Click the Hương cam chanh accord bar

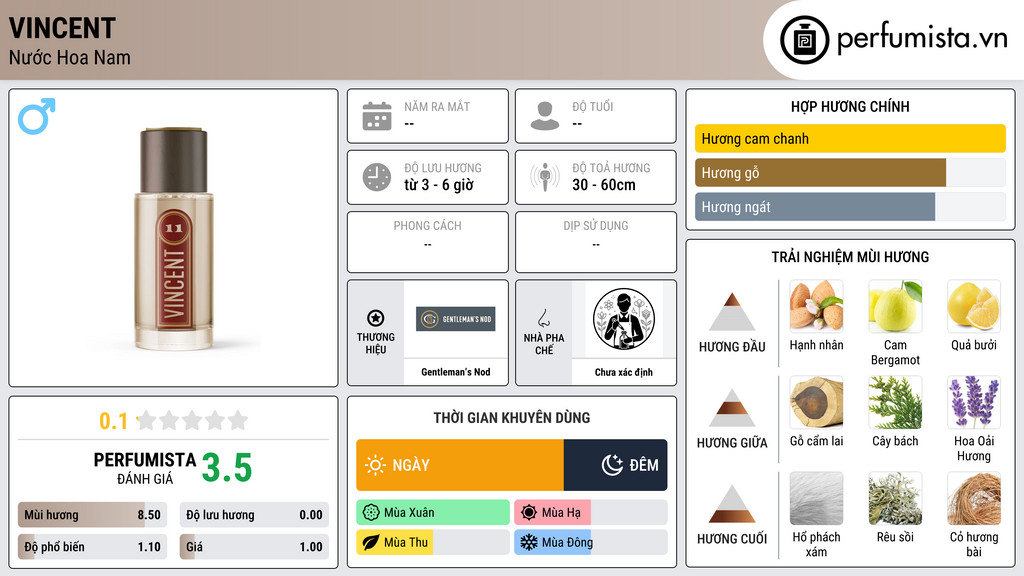click(850, 138)
